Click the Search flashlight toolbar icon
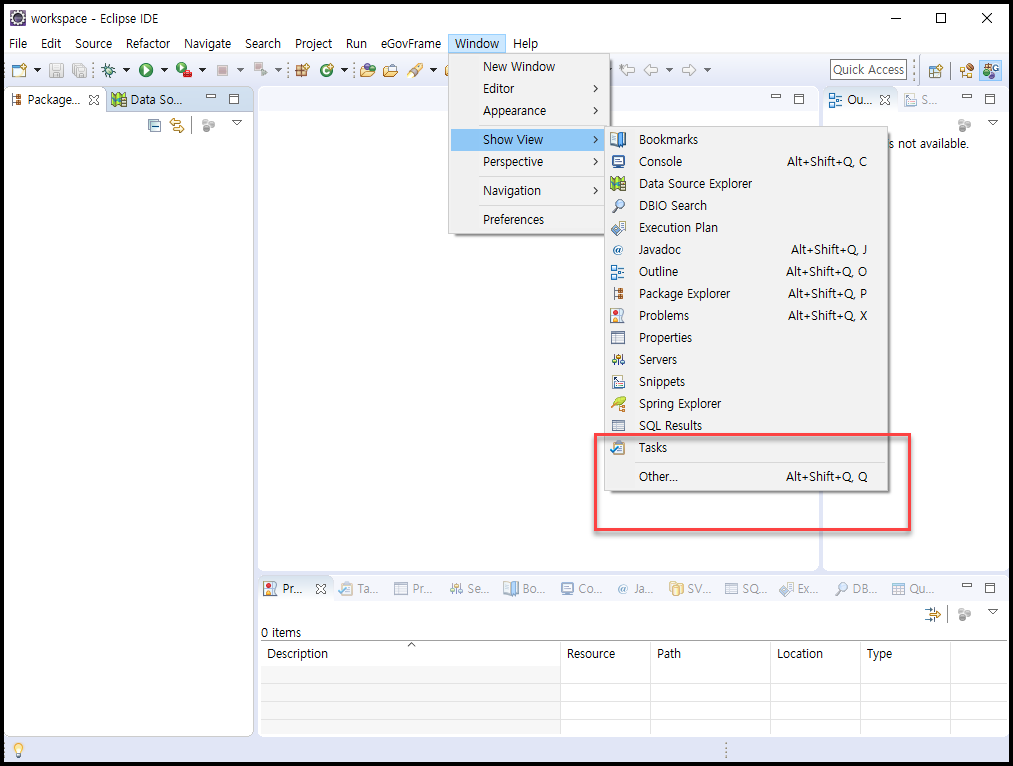Screen dimensions: 1013x766 [x=415, y=70]
